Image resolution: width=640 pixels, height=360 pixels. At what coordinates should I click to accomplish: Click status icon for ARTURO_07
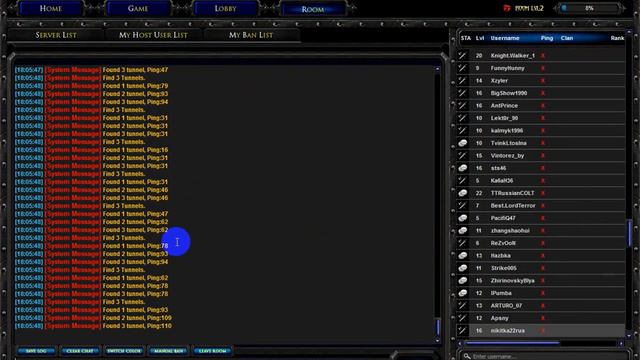point(462,305)
